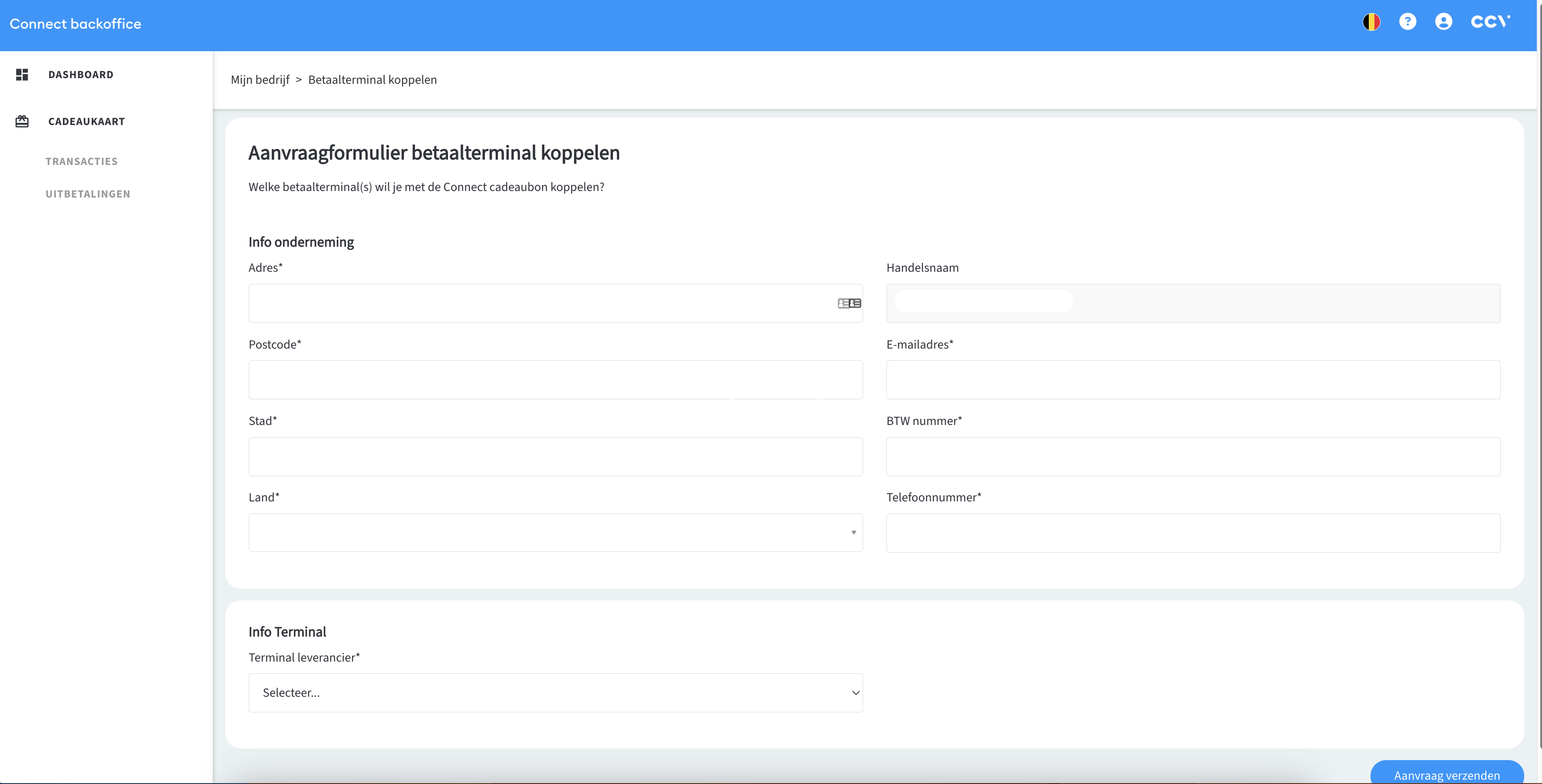Image resolution: width=1542 pixels, height=784 pixels.
Task: Open the Terminal leverancier Selecteer dropdown
Action: coord(555,692)
